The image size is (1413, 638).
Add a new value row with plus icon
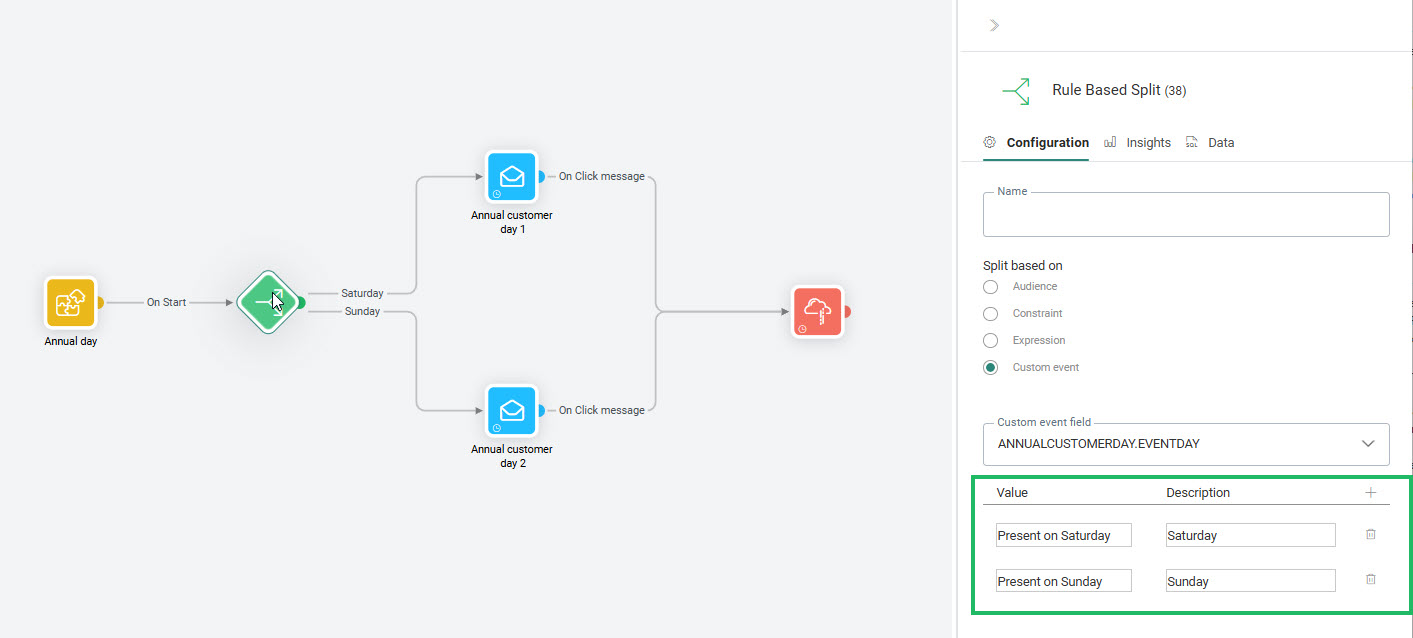coord(1370,493)
